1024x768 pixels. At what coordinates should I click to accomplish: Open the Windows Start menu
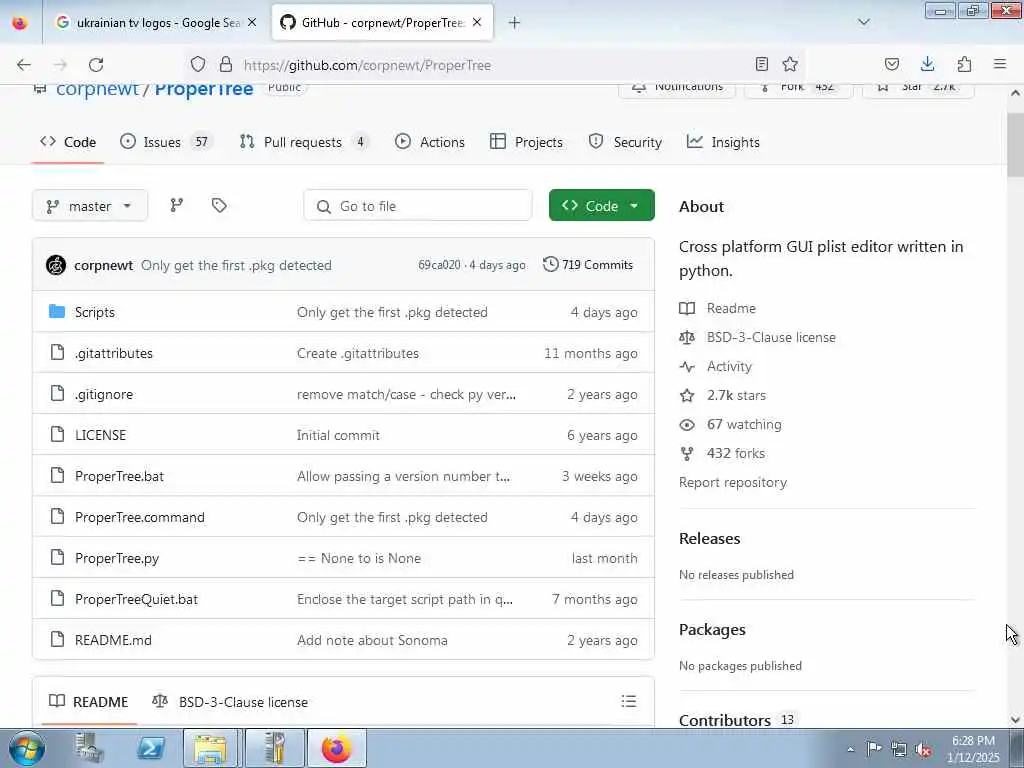coord(27,748)
